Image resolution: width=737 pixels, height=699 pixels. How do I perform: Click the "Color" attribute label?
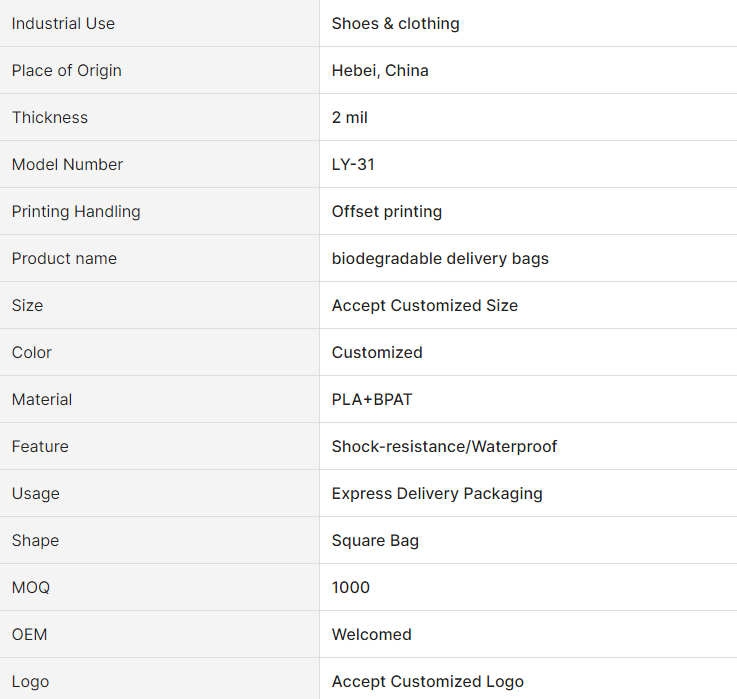pyautogui.click(x=32, y=352)
